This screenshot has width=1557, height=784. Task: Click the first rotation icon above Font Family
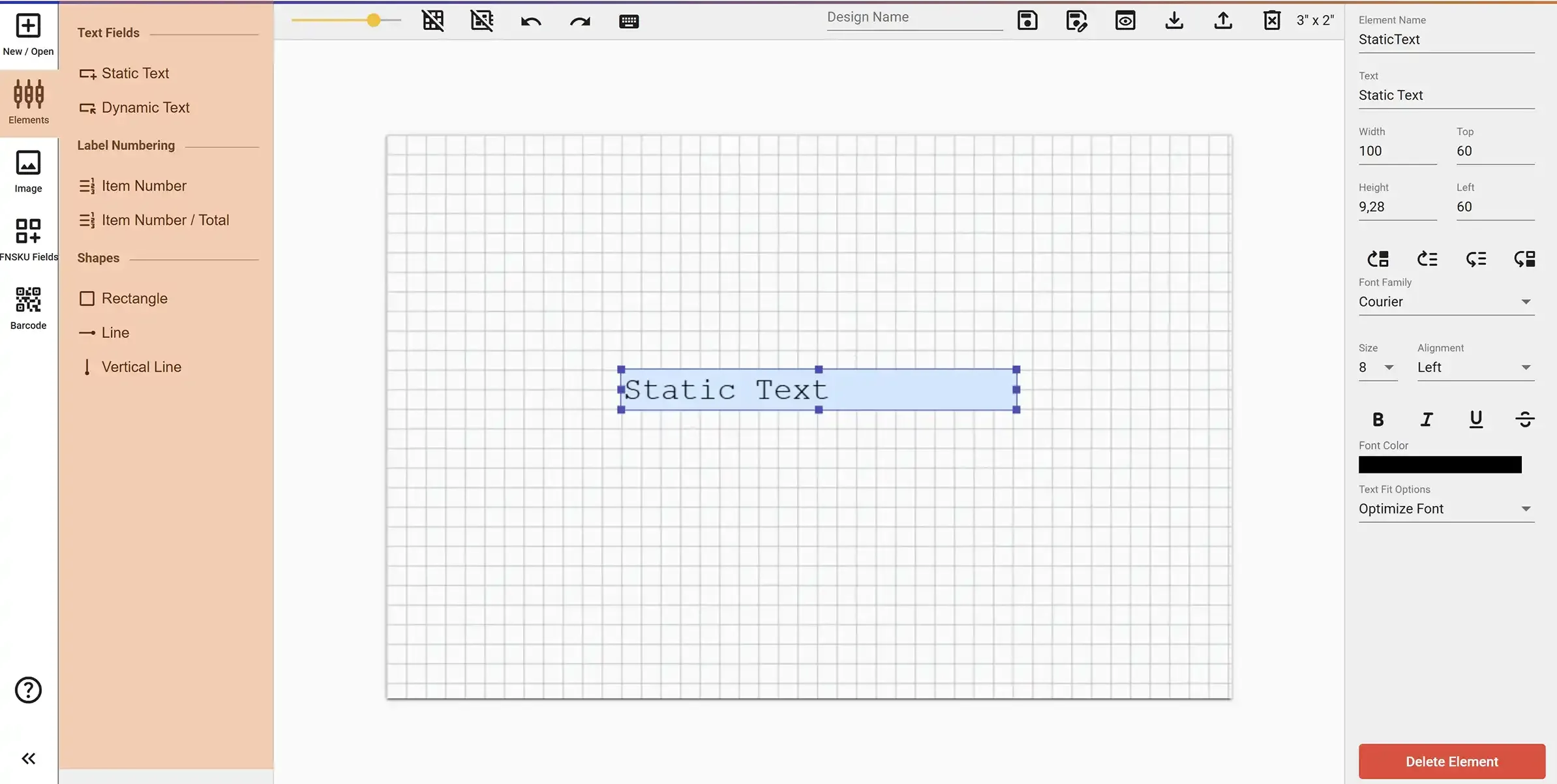tap(1378, 259)
